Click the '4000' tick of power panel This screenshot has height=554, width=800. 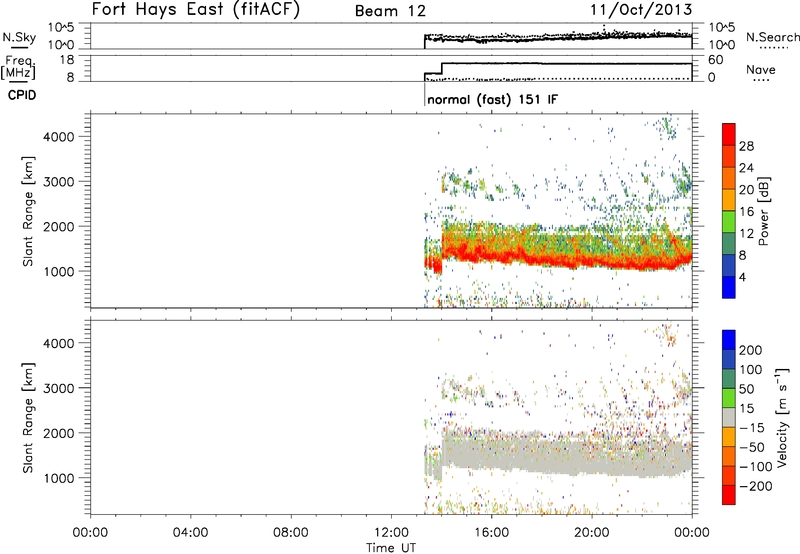[x=58, y=137]
